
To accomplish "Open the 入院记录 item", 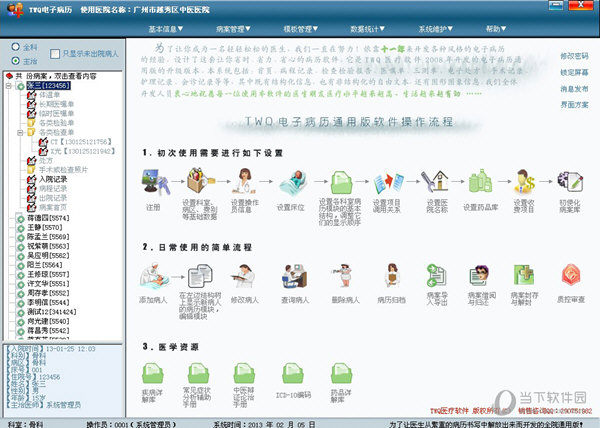I will (x=53, y=179).
